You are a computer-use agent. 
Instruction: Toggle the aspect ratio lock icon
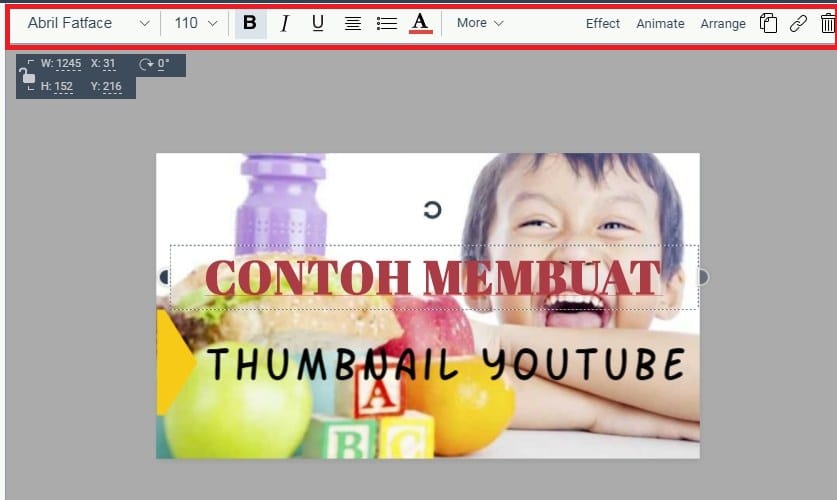tap(27, 75)
